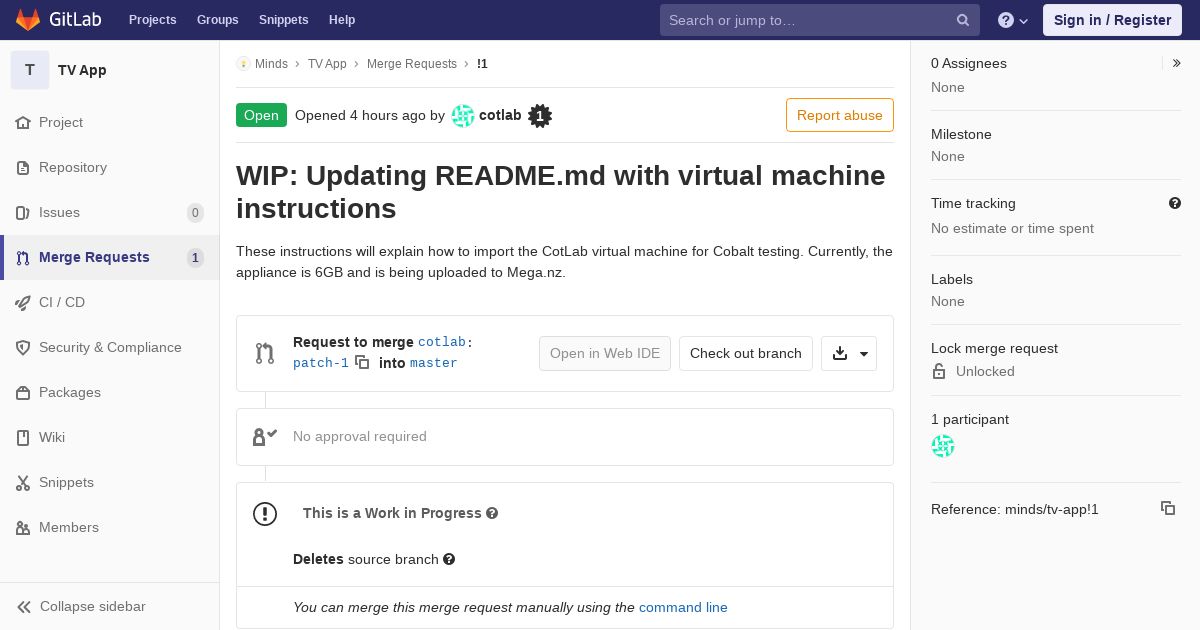
Task: Click the Open status badge
Action: tap(261, 115)
